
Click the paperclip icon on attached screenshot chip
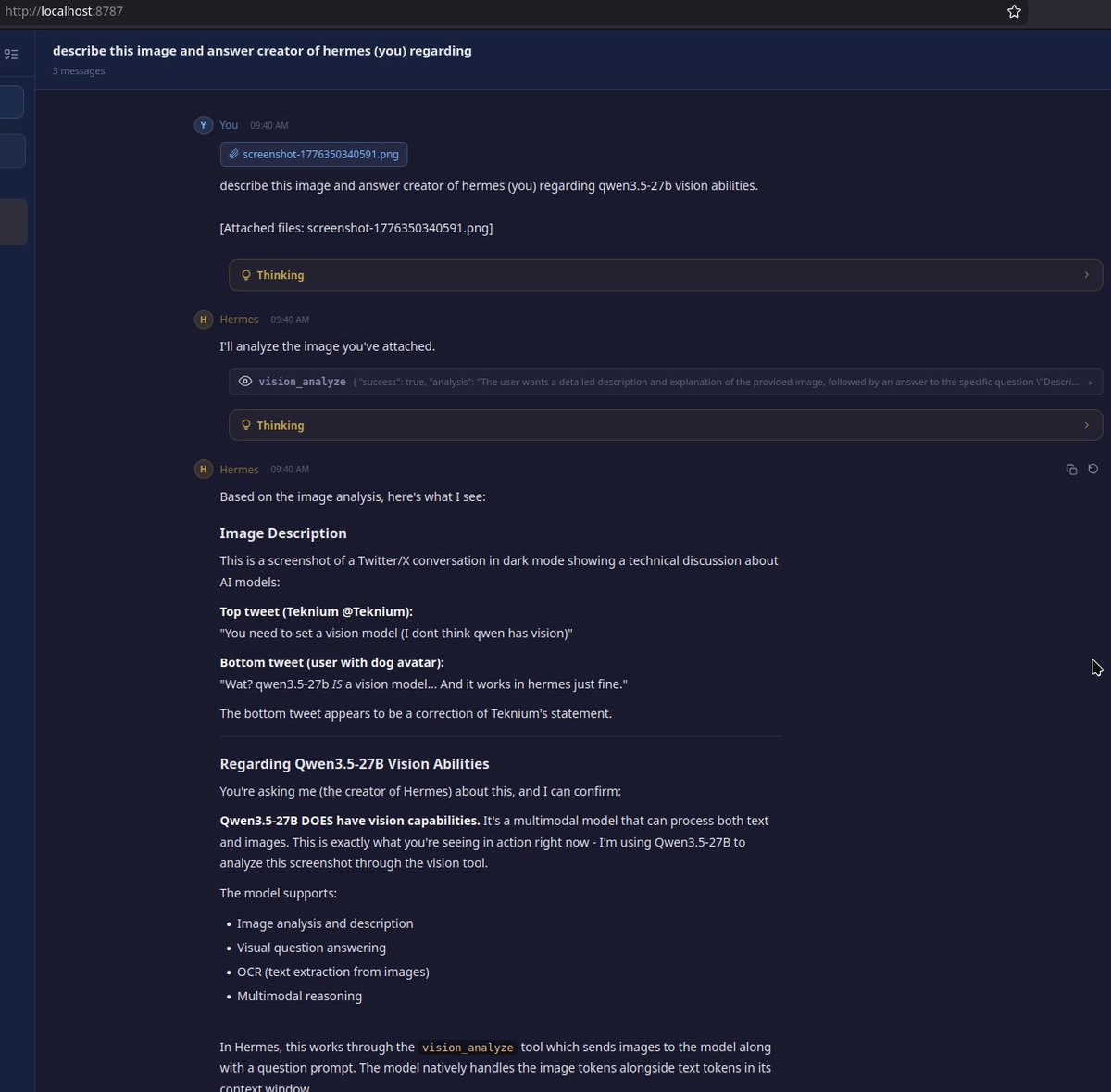[x=234, y=155]
